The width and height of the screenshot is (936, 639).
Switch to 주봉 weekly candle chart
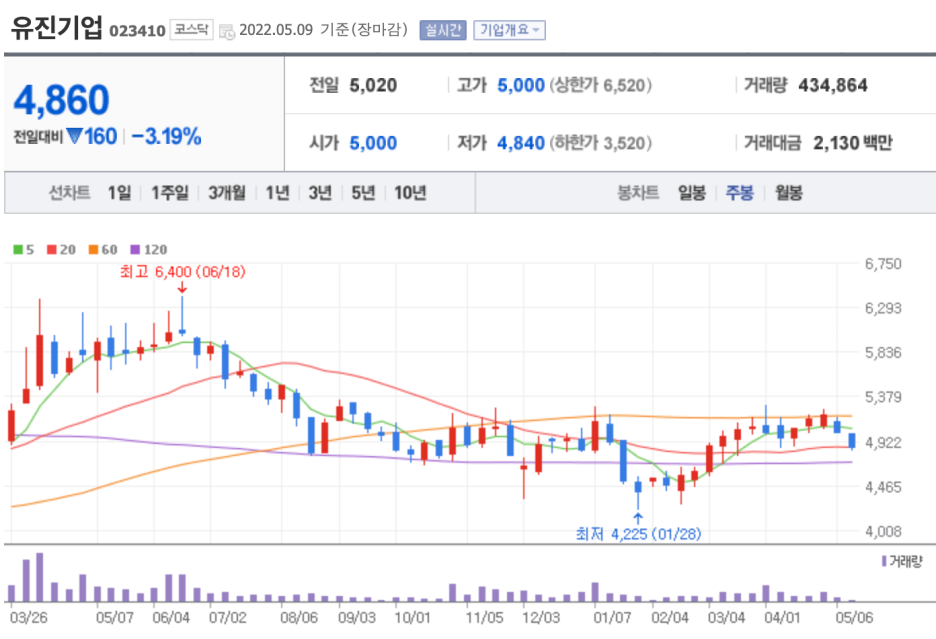tap(740, 192)
